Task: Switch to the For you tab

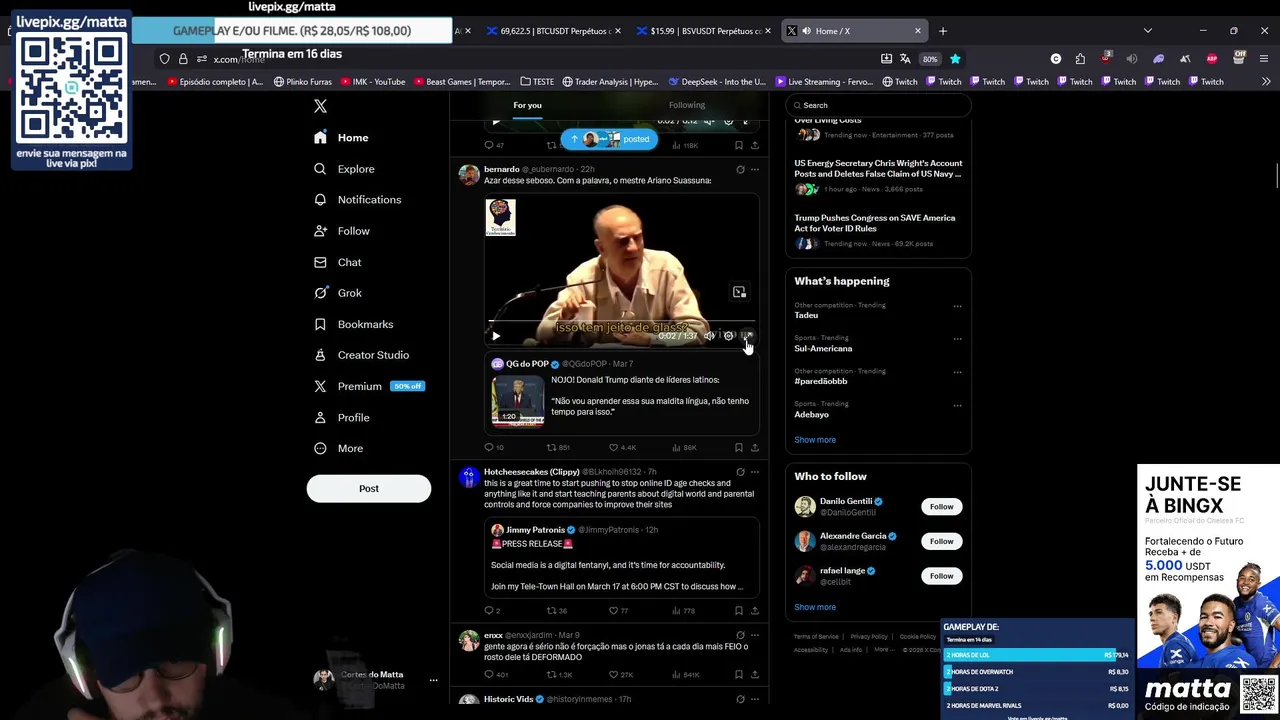Action: coord(527,105)
